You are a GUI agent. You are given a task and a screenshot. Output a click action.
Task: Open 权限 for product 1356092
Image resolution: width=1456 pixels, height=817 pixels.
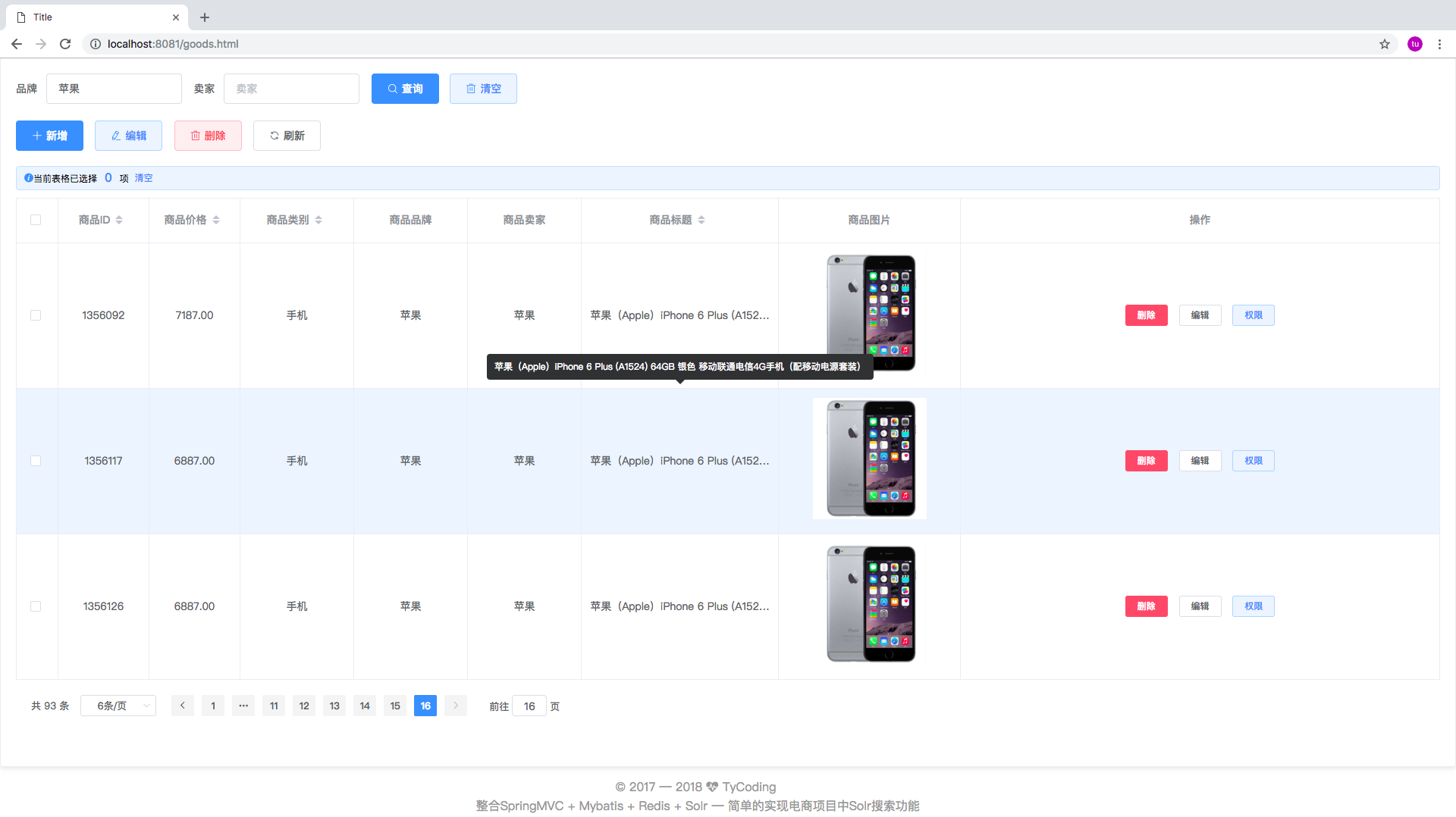tap(1254, 315)
